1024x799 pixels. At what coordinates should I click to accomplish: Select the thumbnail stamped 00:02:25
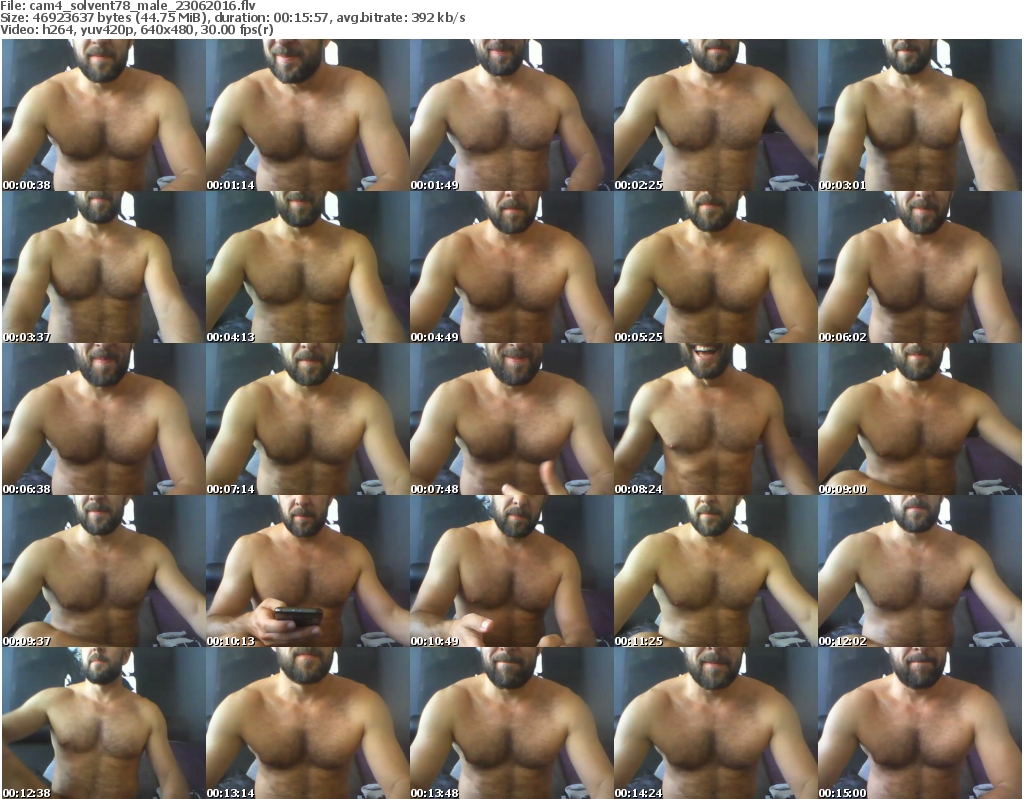click(x=716, y=115)
